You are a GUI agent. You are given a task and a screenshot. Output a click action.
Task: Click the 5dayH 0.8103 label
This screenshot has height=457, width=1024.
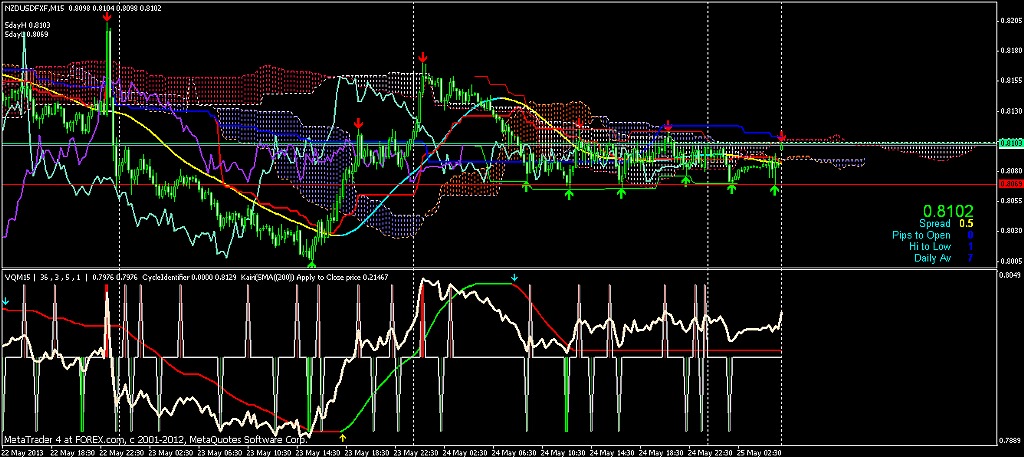28,24
